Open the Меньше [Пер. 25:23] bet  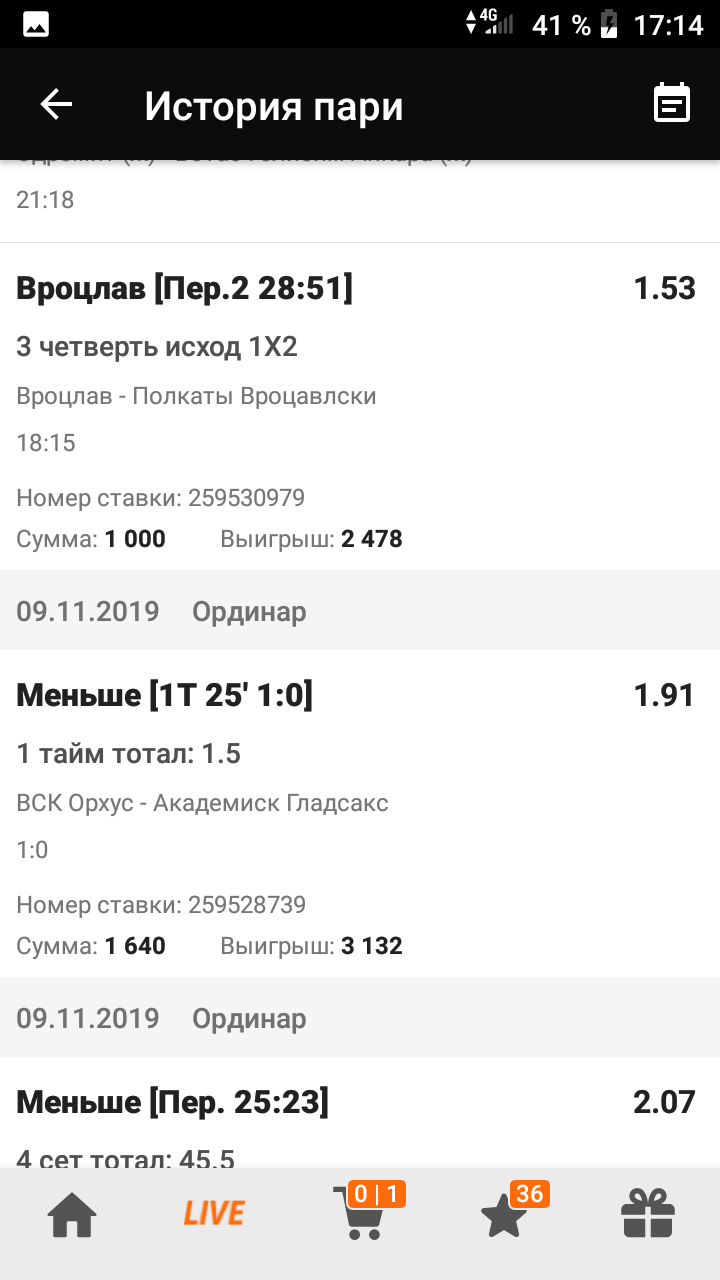click(x=173, y=1103)
